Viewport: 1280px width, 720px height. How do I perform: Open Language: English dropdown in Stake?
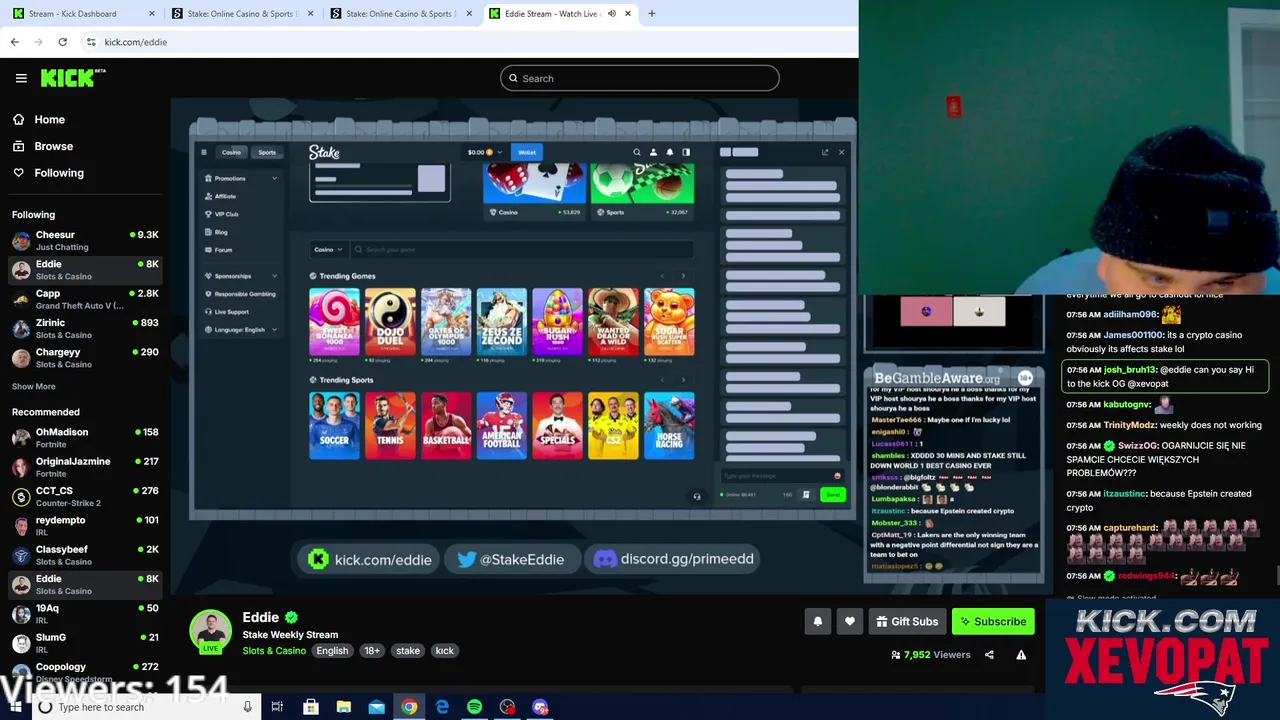point(240,330)
